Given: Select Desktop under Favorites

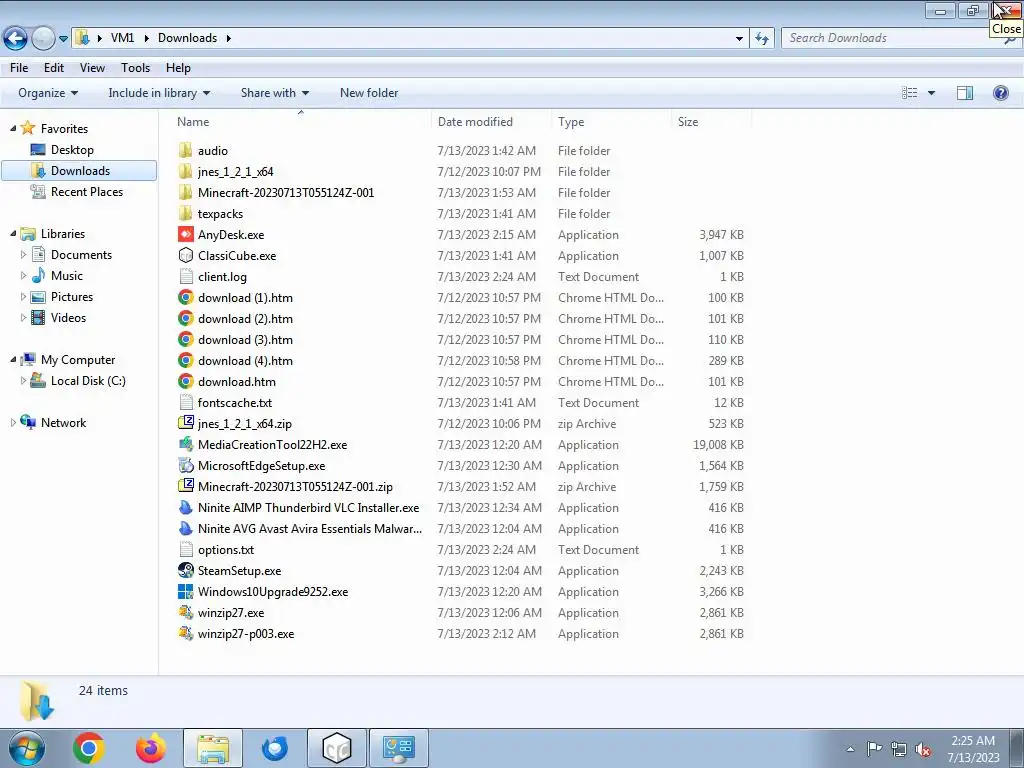Looking at the screenshot, I should click(72, 150).
